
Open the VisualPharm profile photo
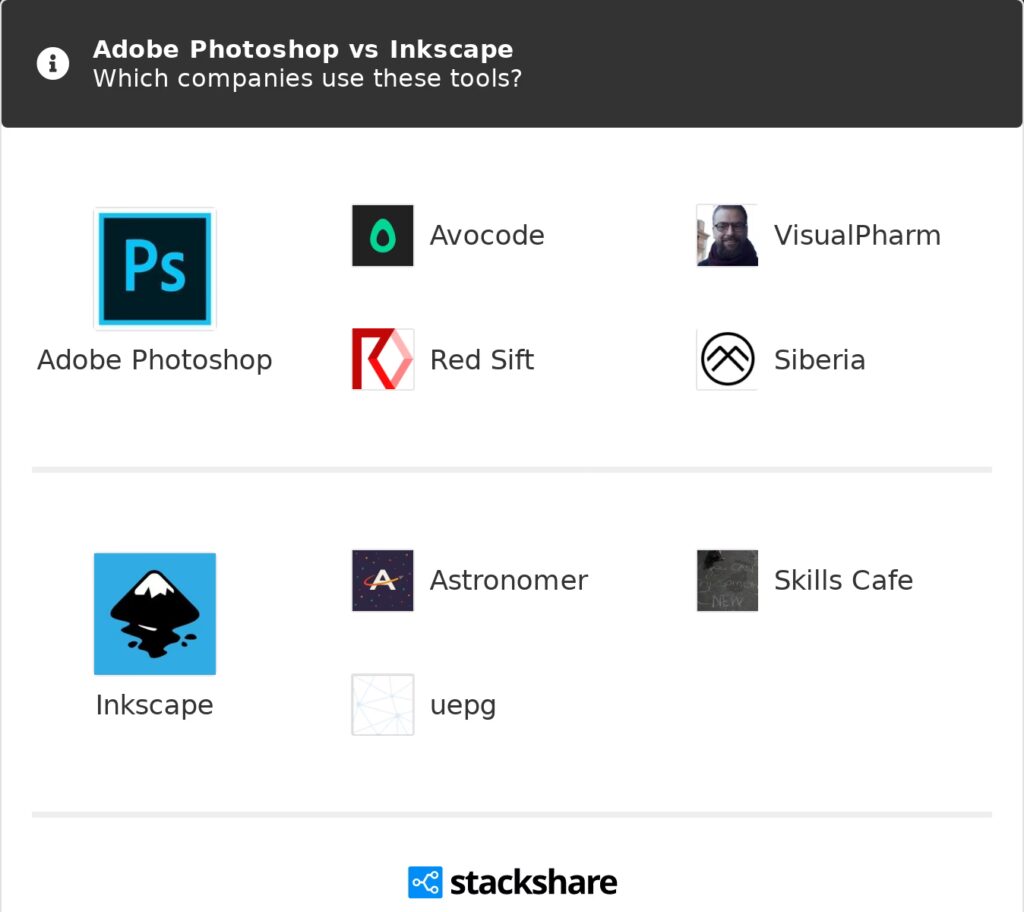coord(727,236)
